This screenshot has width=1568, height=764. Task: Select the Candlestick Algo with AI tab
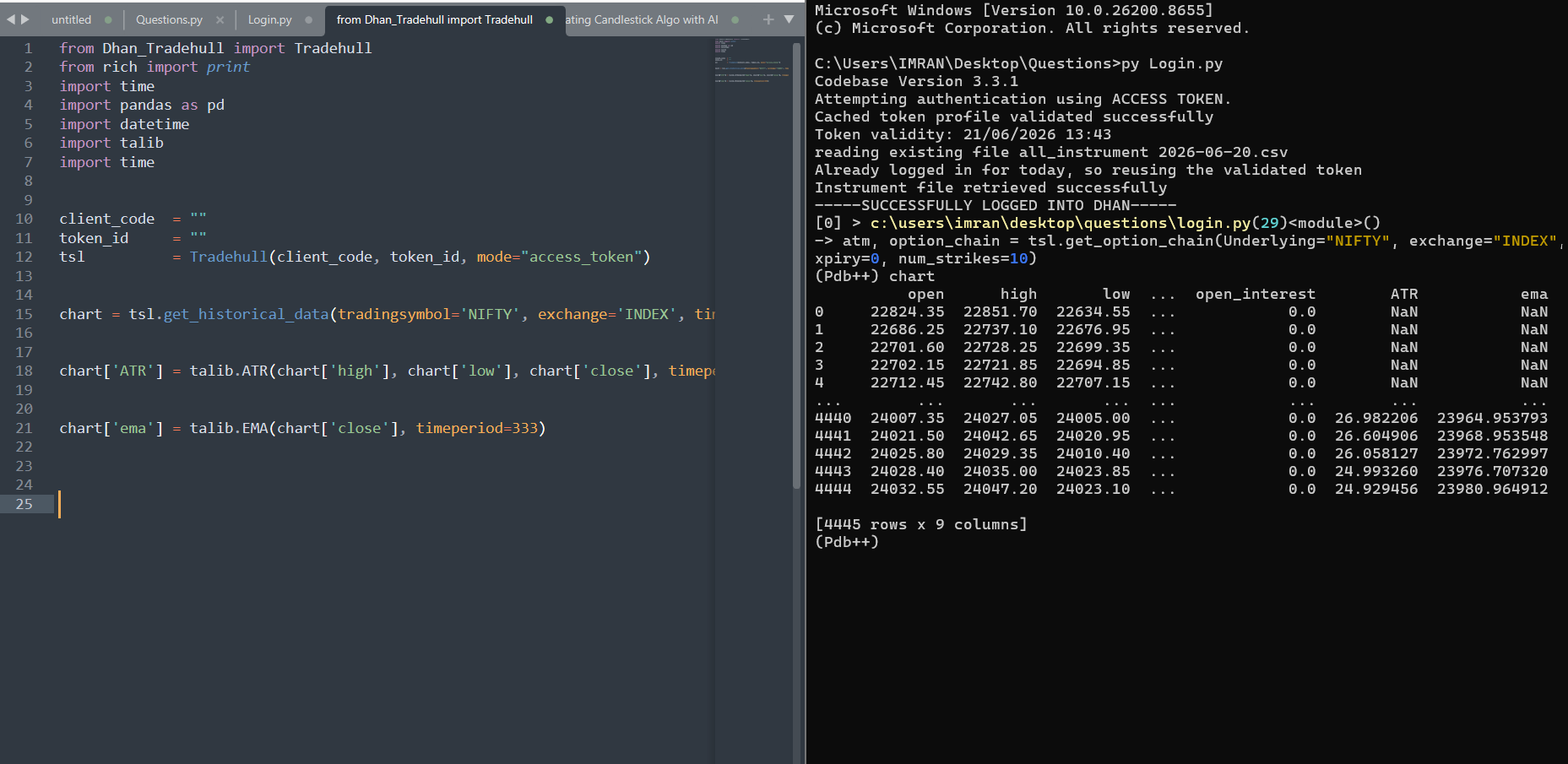[x=642, y=19]
